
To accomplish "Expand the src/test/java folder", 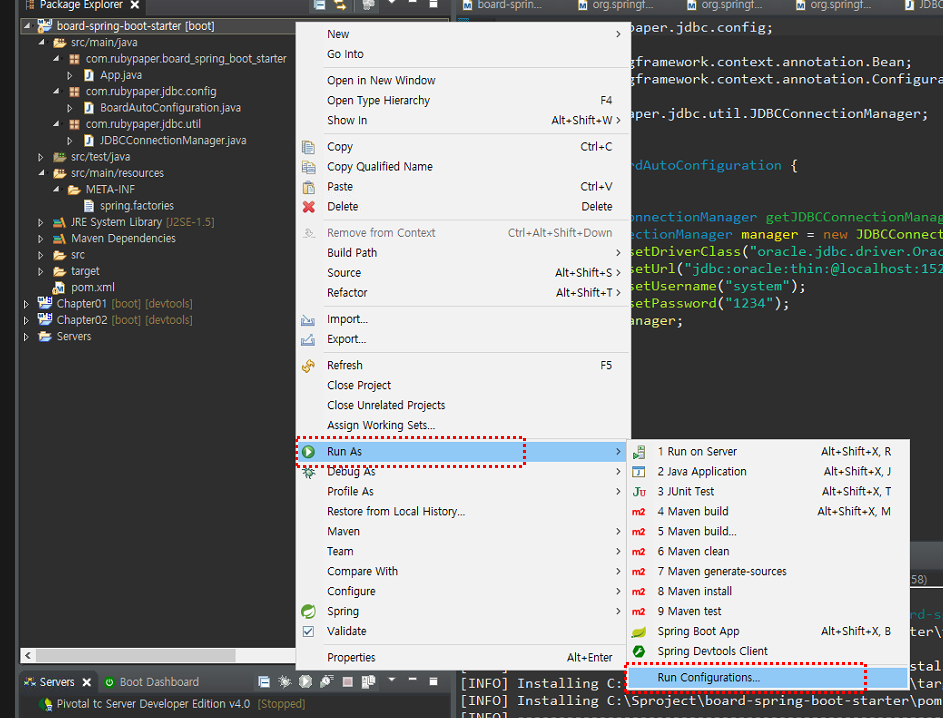I will pyautogui.click(x=40, y=158).
